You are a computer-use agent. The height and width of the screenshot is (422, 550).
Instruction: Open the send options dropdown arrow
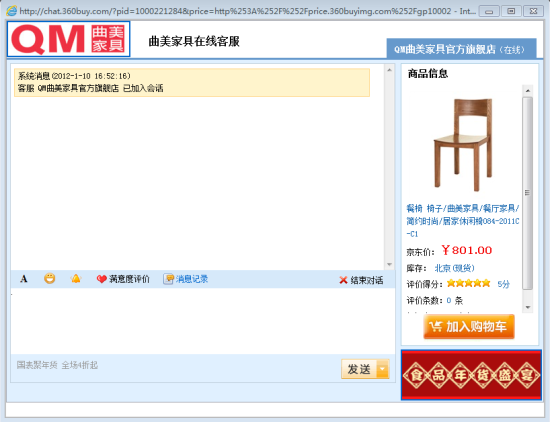pyautogui.click(x=383, y=369)
